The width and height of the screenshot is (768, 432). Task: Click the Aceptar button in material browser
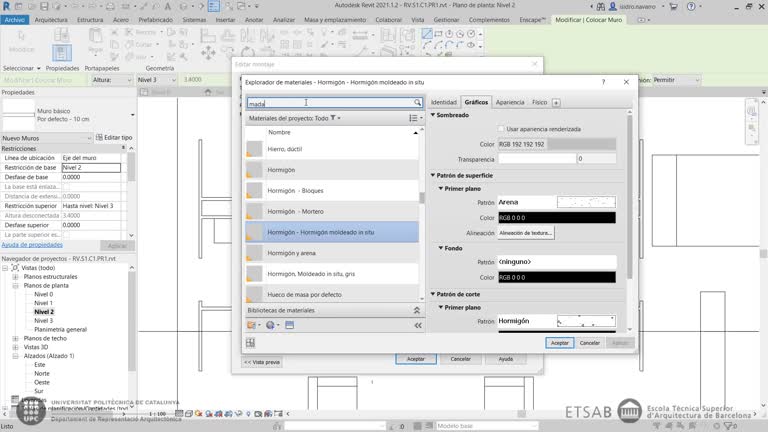pos(560,342)
